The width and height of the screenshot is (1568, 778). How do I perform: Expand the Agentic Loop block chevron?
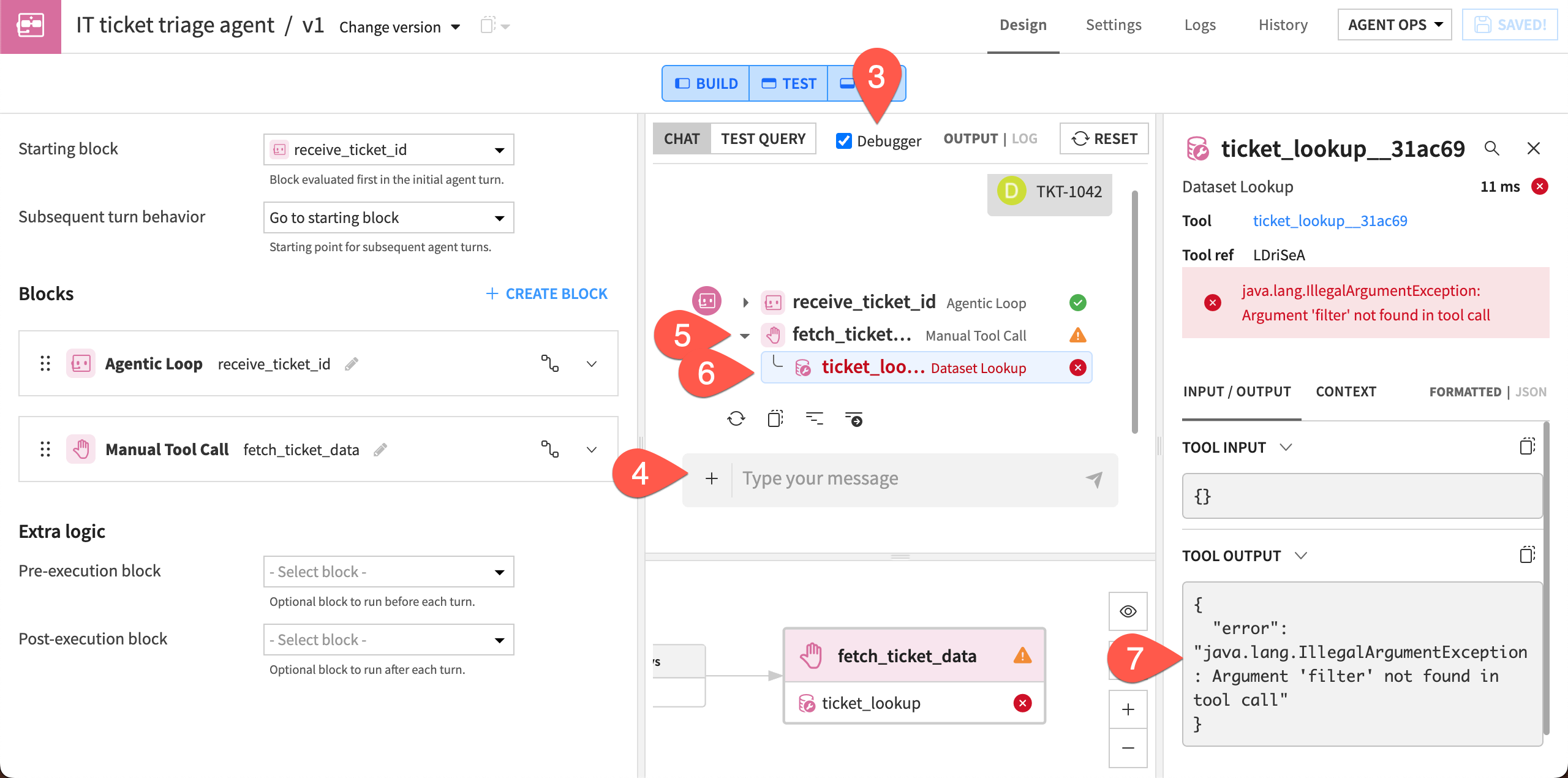(592, 364)
